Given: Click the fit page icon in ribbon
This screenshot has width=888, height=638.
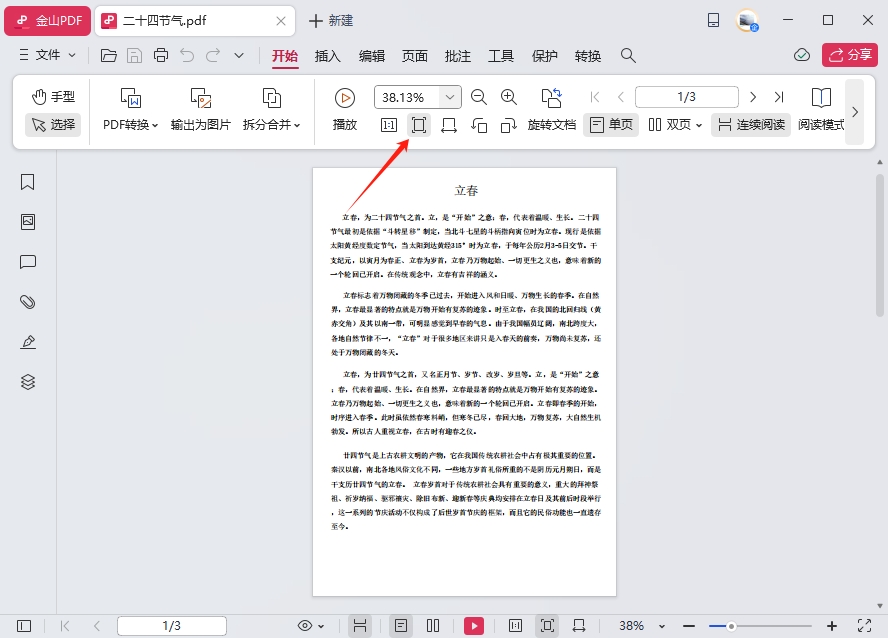Looking at the screenshot, I should coord(419,125).
